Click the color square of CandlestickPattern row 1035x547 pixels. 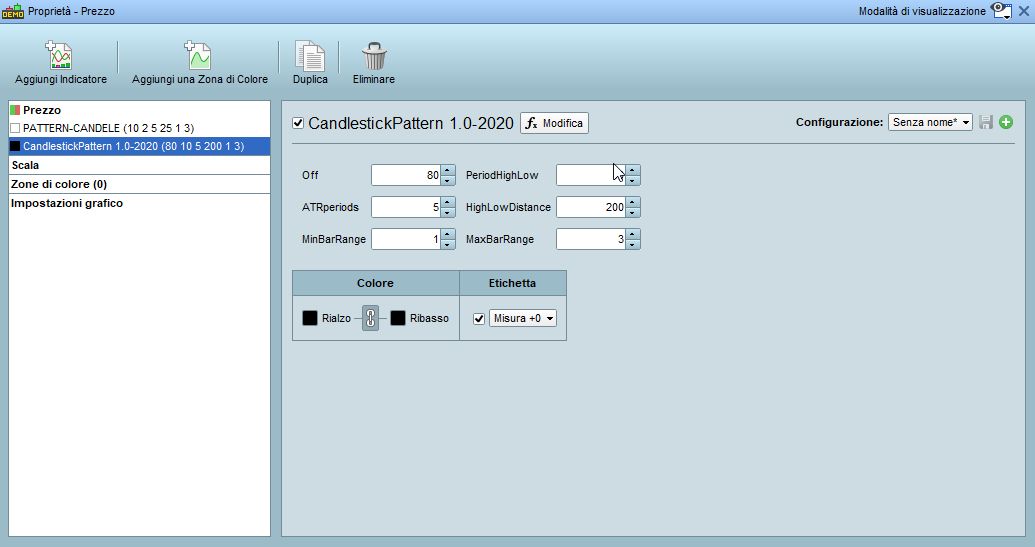[15, 146]
